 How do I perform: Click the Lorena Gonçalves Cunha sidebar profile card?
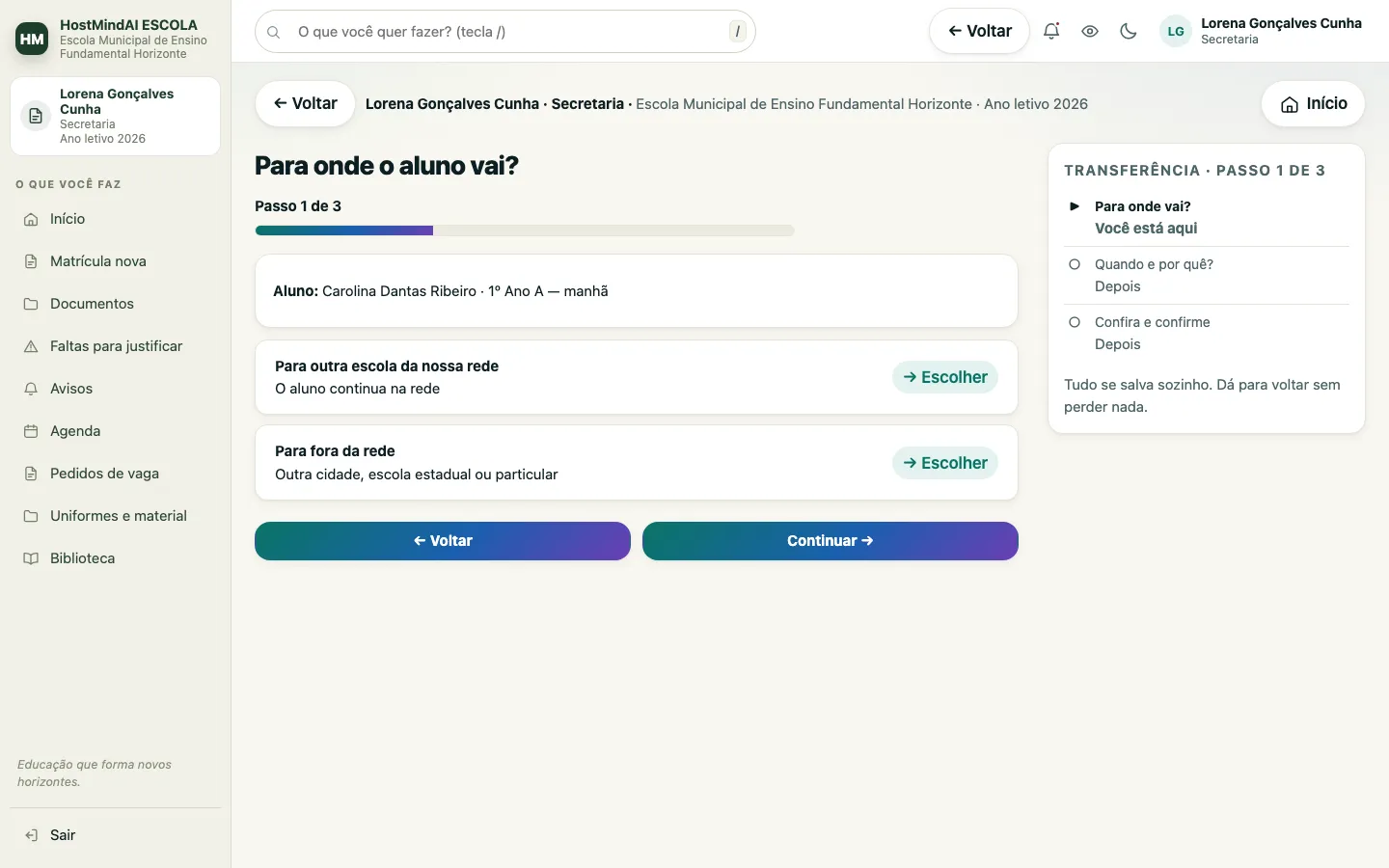click(116, 116)
